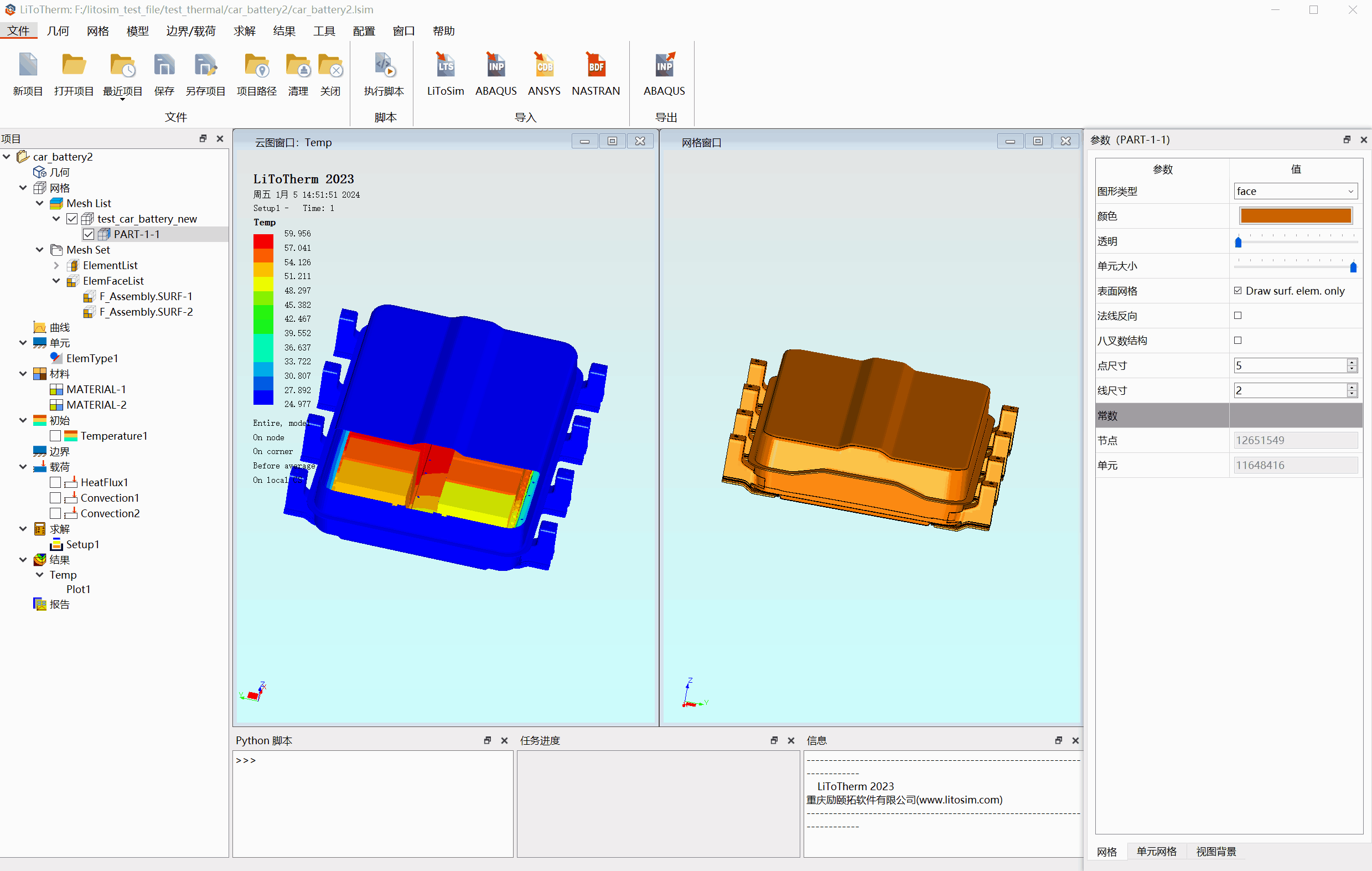Image resolution: width=1372 pixels, height=871 pixels.
Task: Select the MATERIAL-2 icon
Action: tap(56, 405)
